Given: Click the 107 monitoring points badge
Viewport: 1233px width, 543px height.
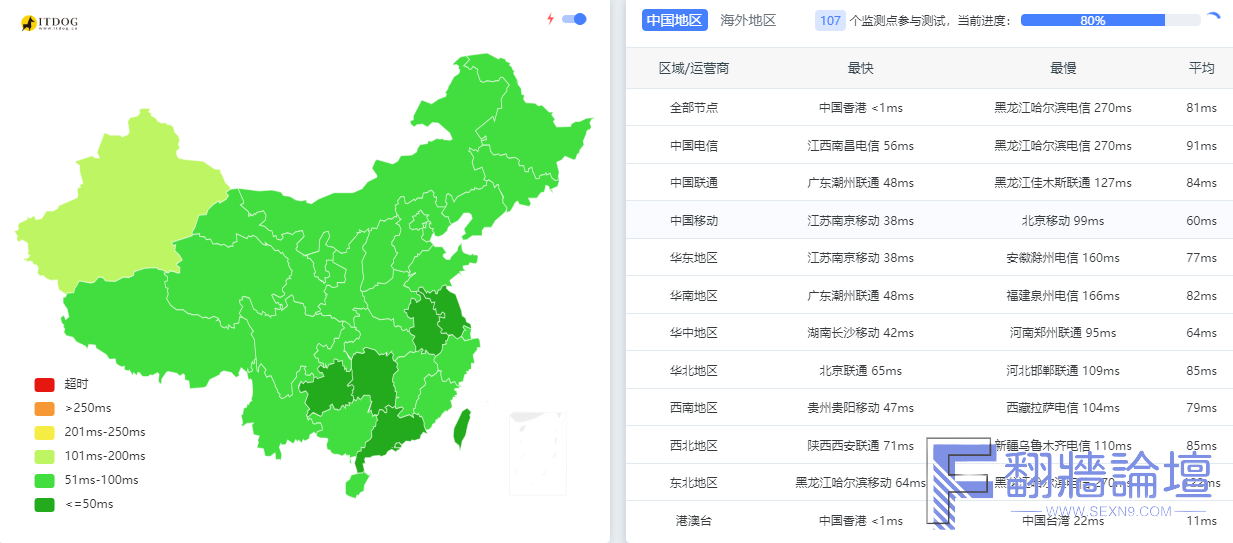Looking at the screenshot, I should [830, 20].
